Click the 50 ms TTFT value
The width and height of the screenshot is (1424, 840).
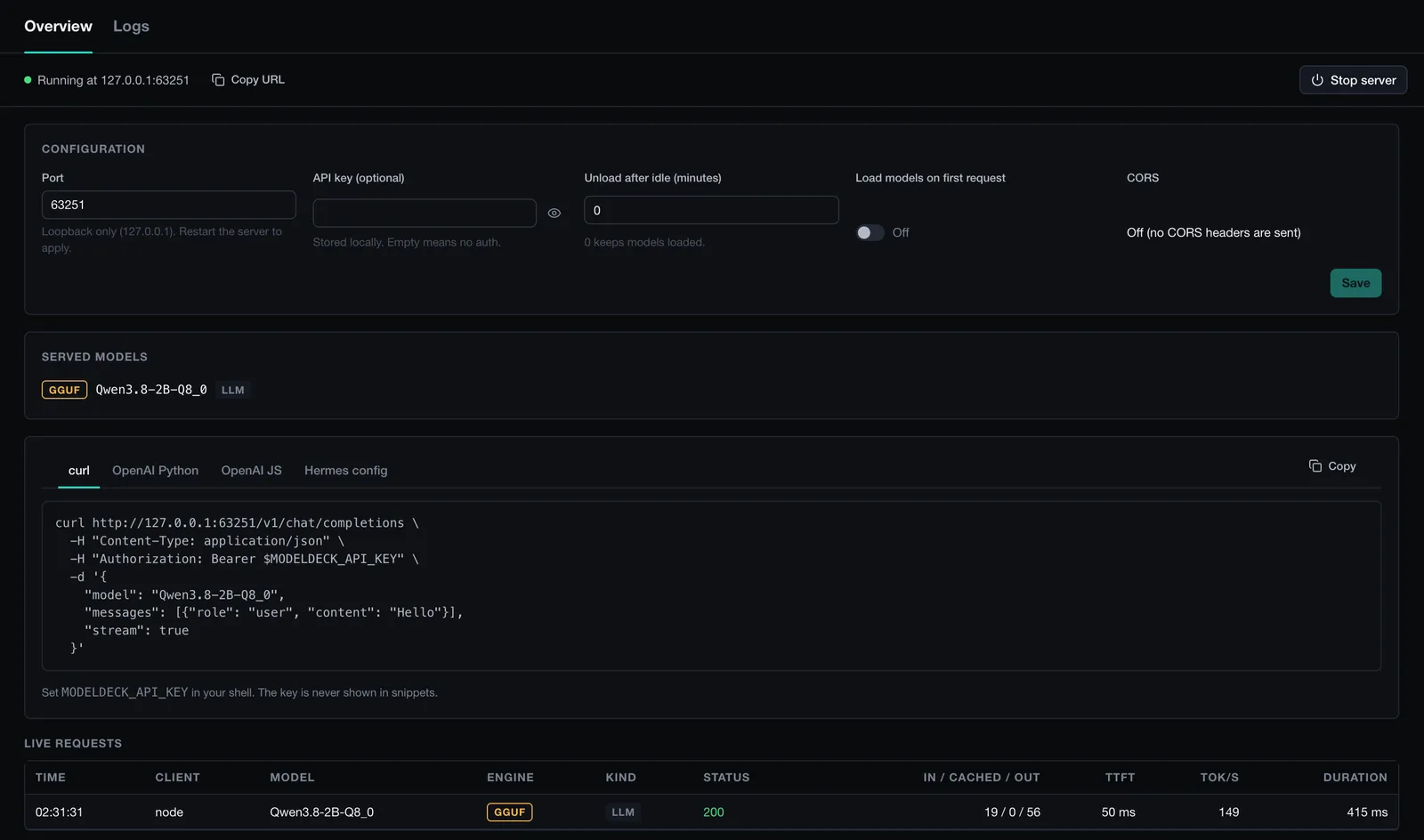(1118, 812)
